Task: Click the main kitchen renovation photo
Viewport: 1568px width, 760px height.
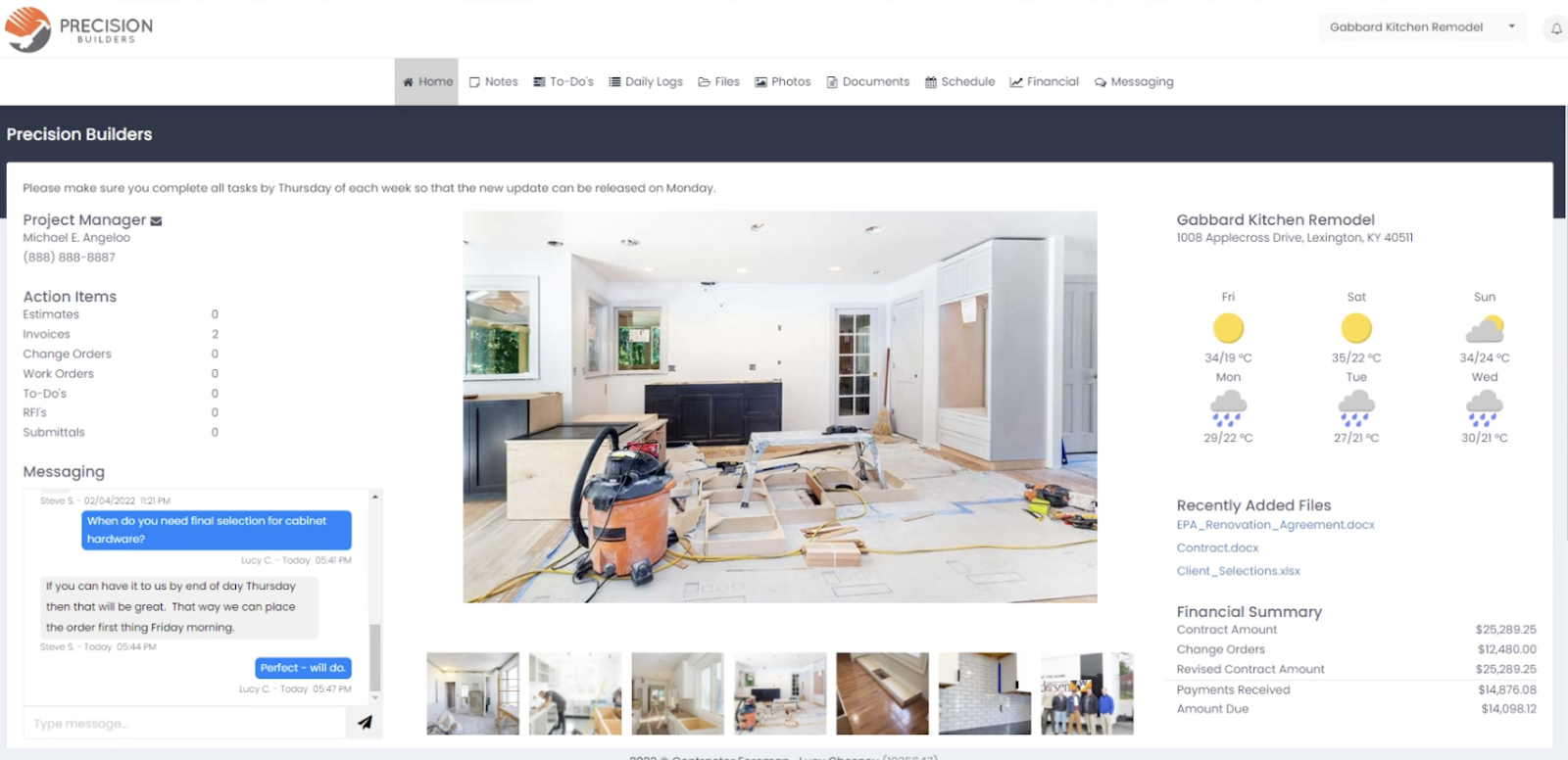Action: (780, 406)
